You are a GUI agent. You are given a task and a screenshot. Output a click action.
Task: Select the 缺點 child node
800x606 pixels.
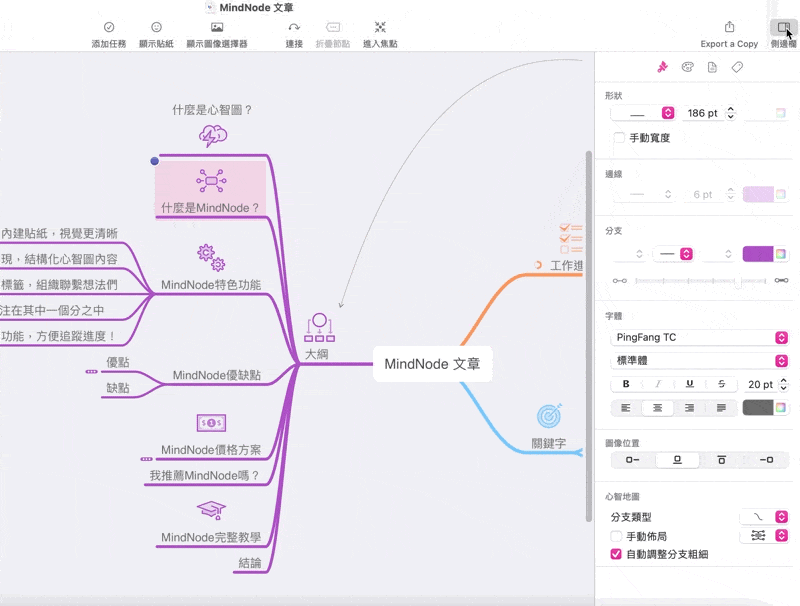pos(118,388)
